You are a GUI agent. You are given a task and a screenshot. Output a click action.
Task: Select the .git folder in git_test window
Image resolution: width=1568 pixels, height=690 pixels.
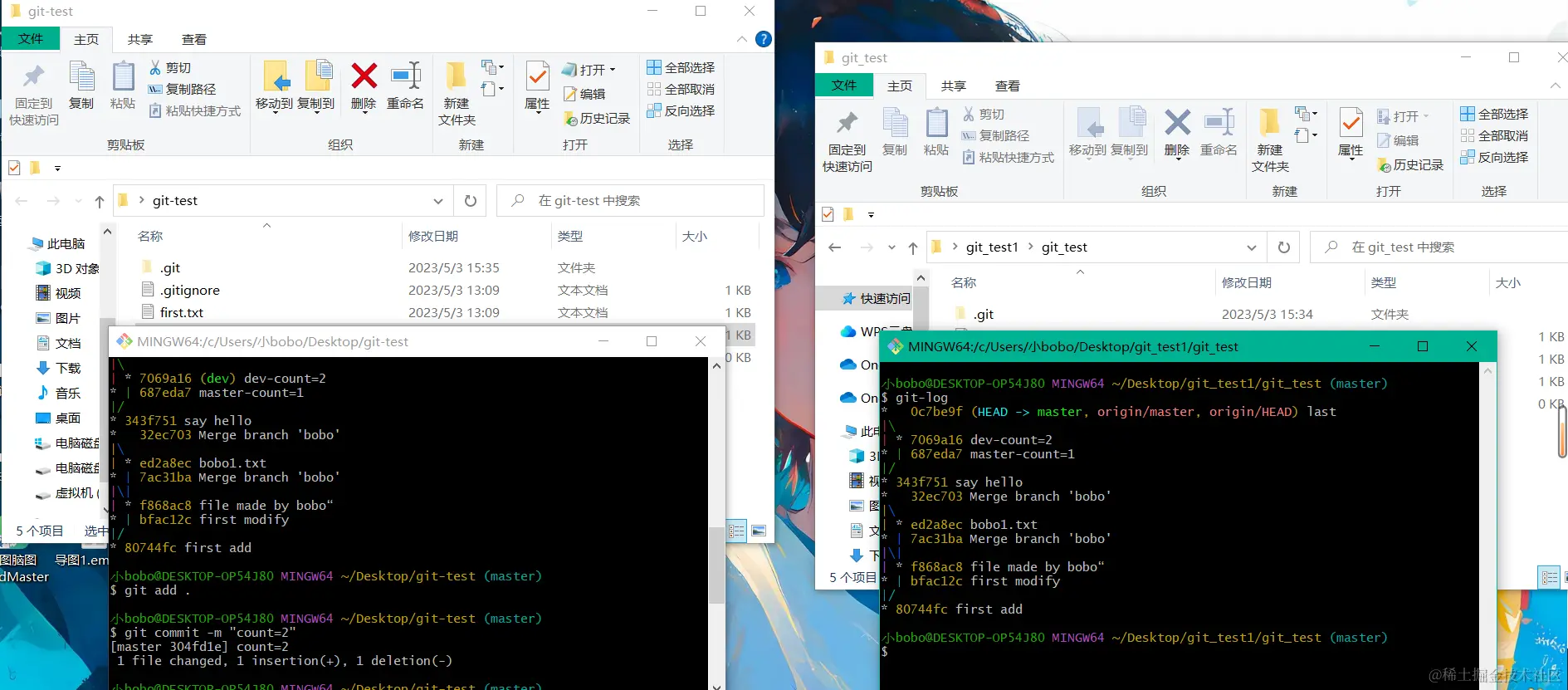984,314
